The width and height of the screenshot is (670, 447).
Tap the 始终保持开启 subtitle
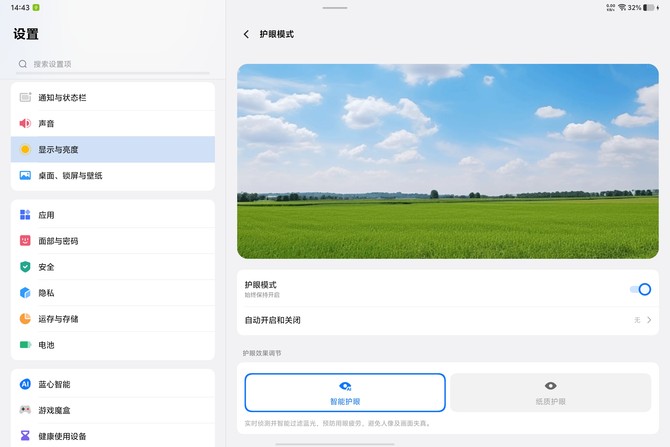pyautogui.click(x=262, y=295)
